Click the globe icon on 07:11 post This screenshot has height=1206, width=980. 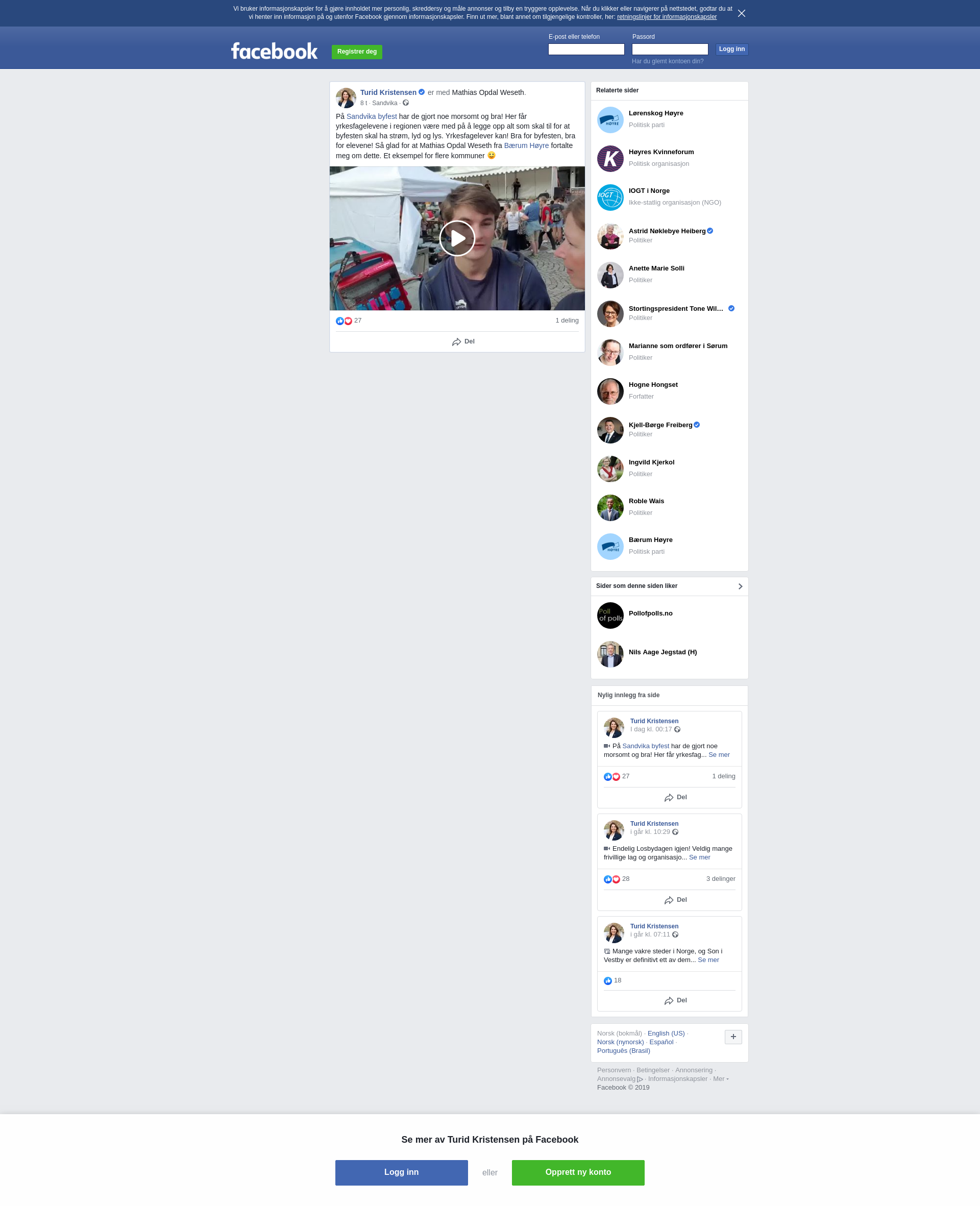coord(675,934)
